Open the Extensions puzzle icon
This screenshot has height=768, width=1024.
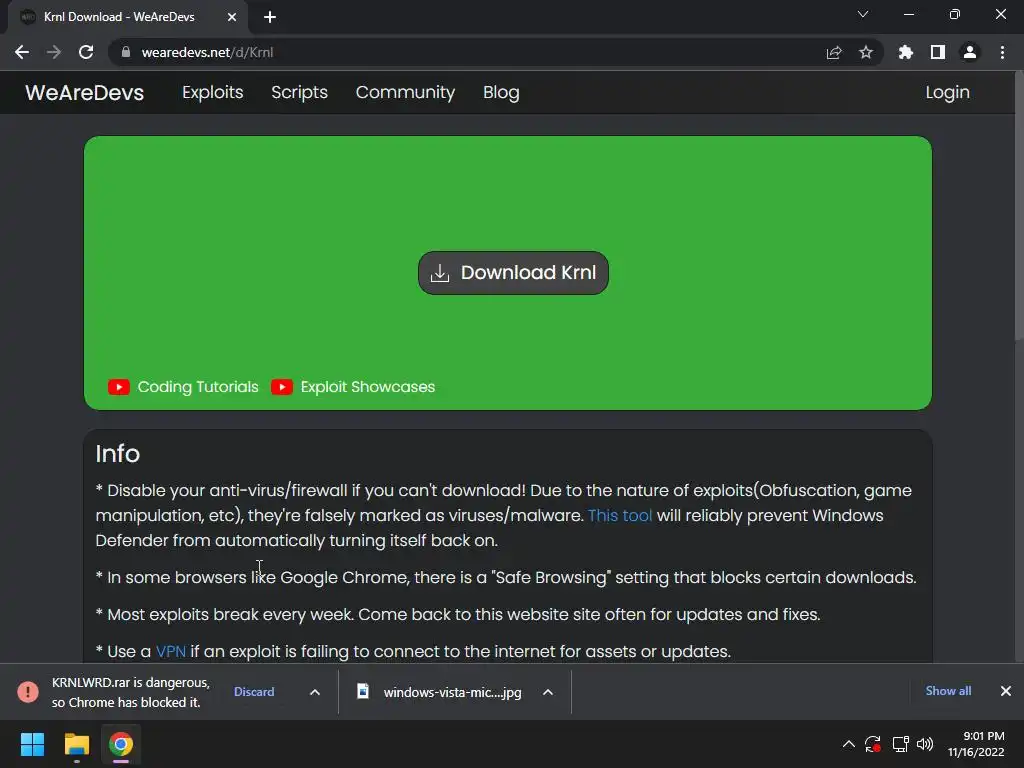(x=906, y=52)
